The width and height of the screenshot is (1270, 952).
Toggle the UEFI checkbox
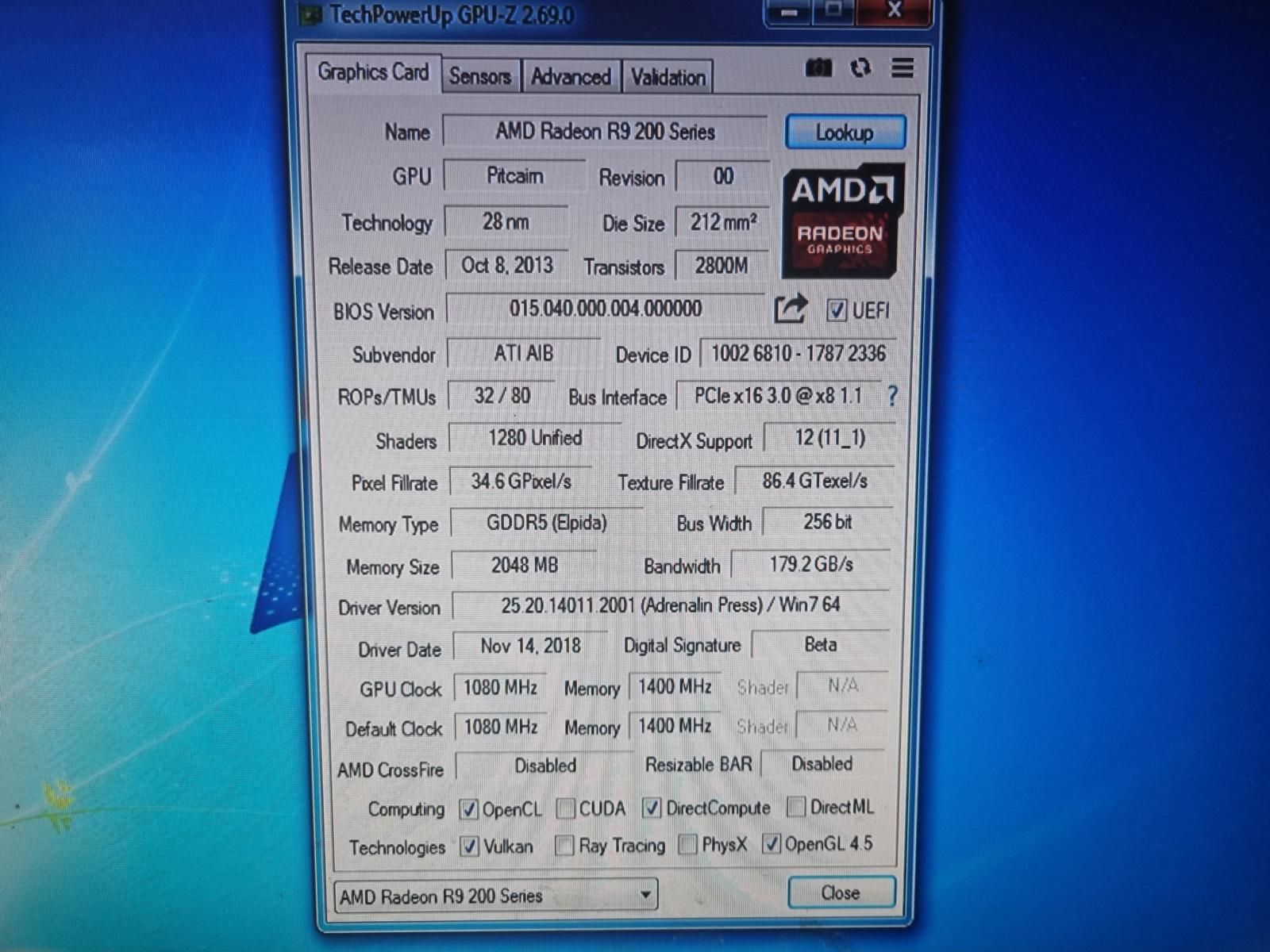click(837, 310)
